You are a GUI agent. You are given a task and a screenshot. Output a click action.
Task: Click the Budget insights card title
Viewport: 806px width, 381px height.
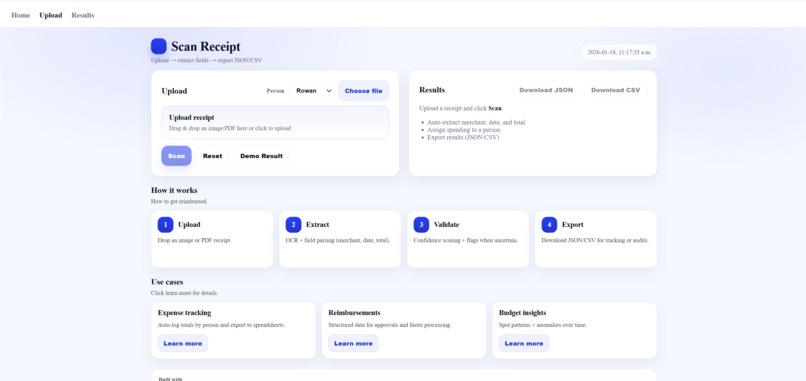point(522,313)
